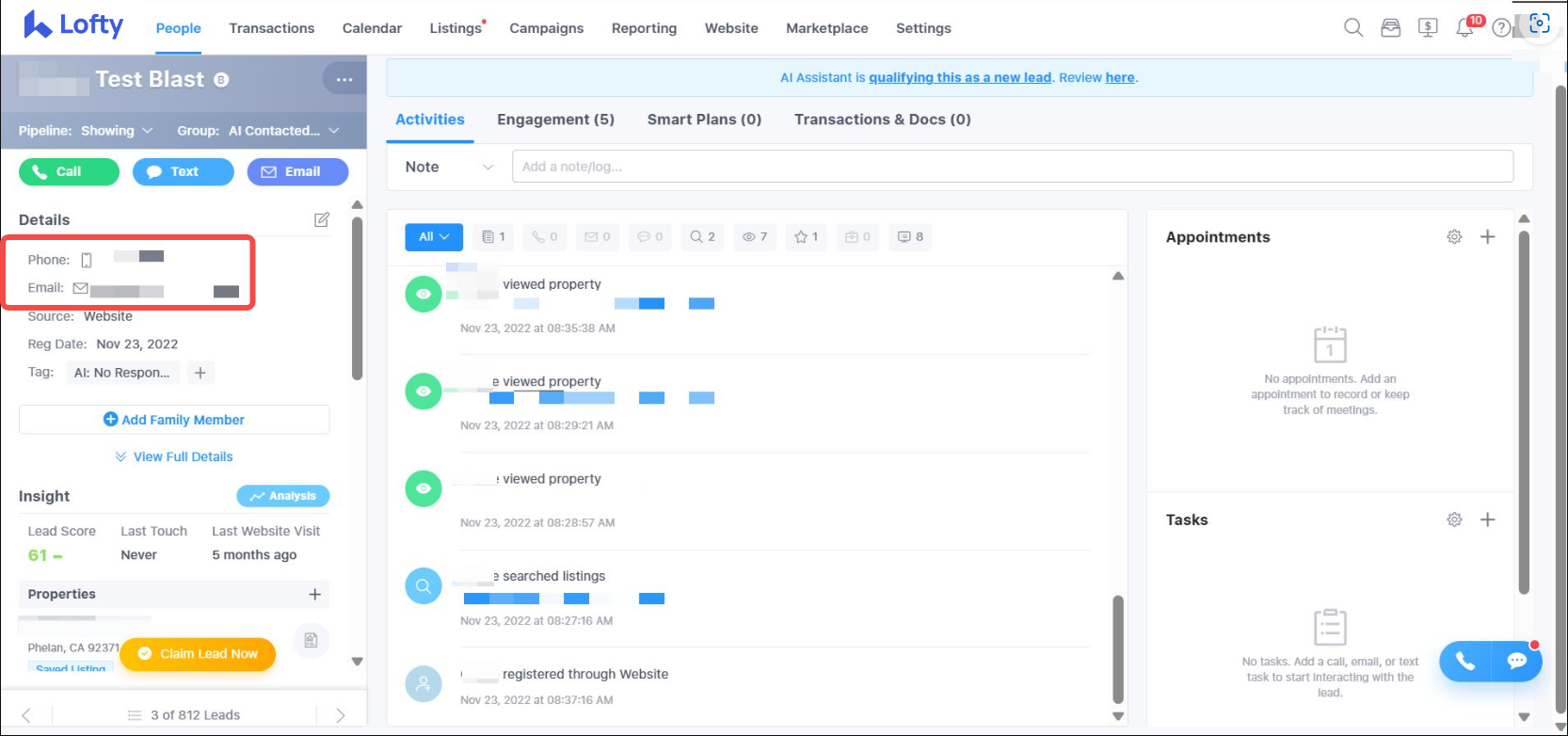Open the Reporting menu
The width and height of the screenshot is (1568, 736).
(x=644, y=28)
